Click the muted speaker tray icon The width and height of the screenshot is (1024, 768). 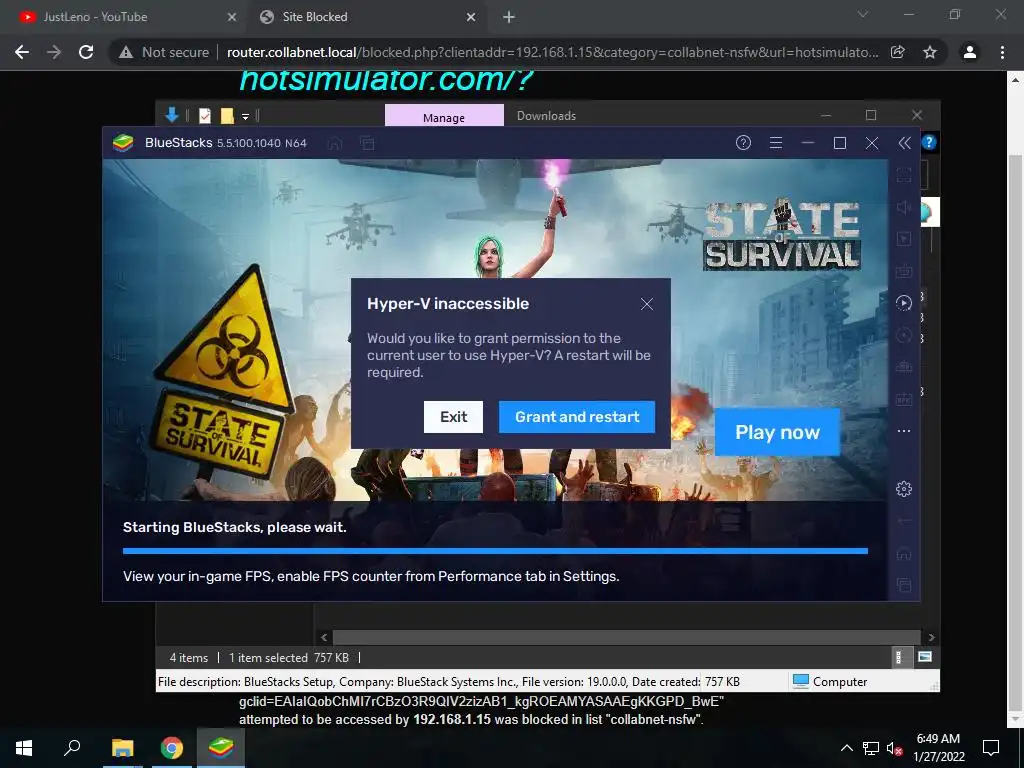pyautogui.click(x=895, y=748)
